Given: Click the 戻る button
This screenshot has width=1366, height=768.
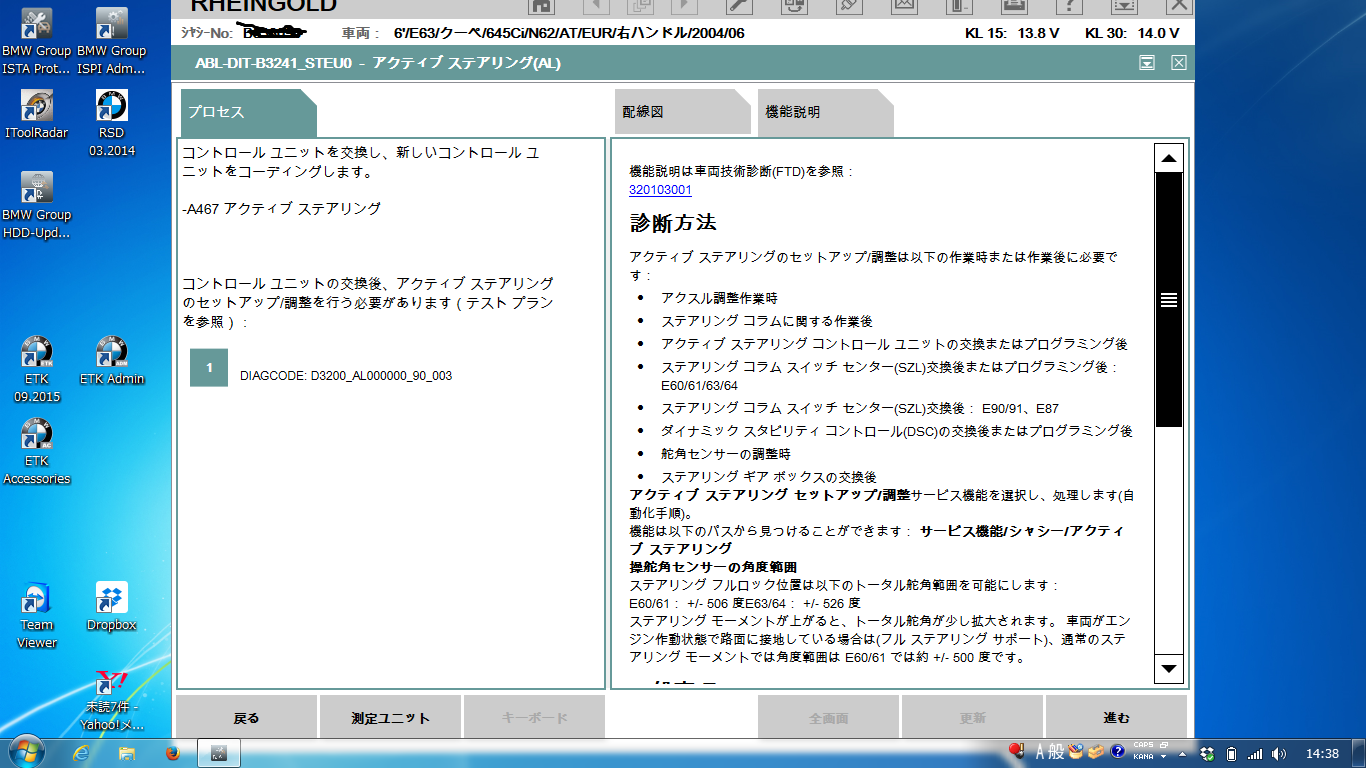Looking at the screenshot, I should pos(246,717).
